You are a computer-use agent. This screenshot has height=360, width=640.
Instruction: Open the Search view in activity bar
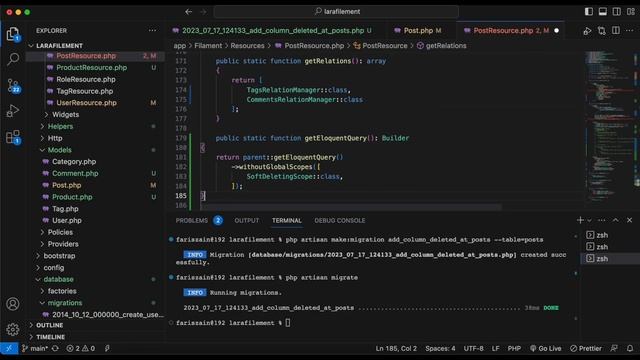pos(13,60)
